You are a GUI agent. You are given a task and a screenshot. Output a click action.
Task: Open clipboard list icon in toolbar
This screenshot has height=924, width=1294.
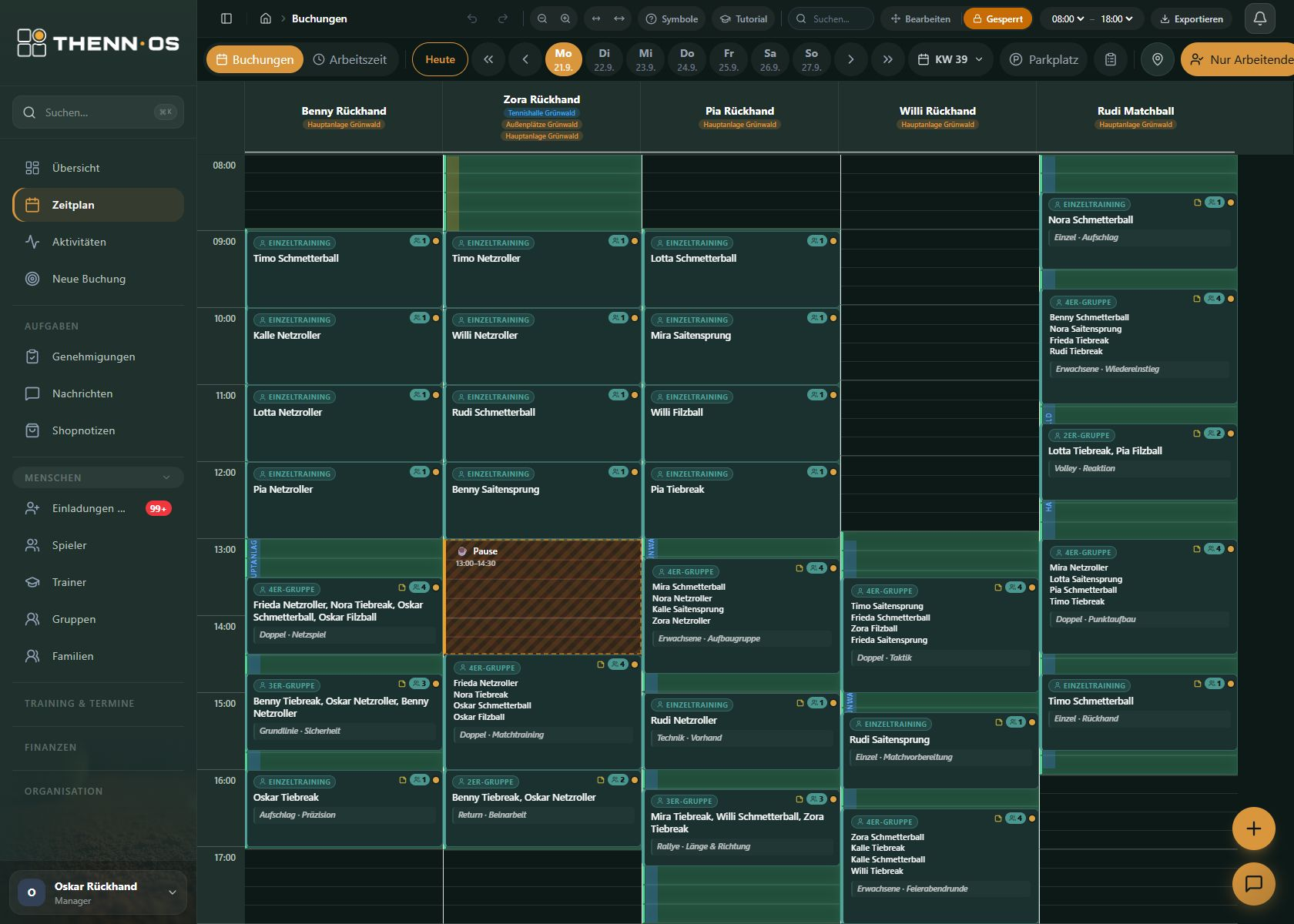pyautogui.click(x=1111, y=59)
